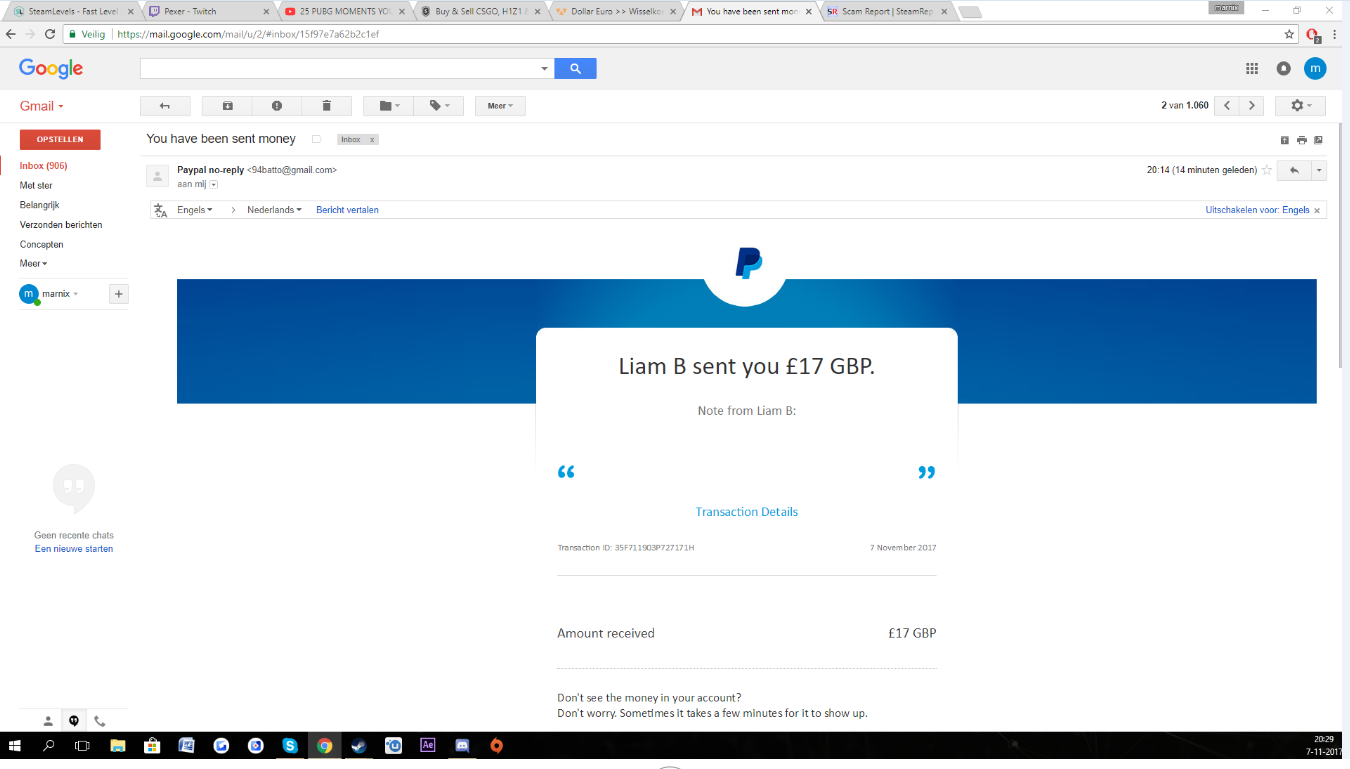Open Verzonden berichten folder
1350x769 pixels.
coord(61,225)
